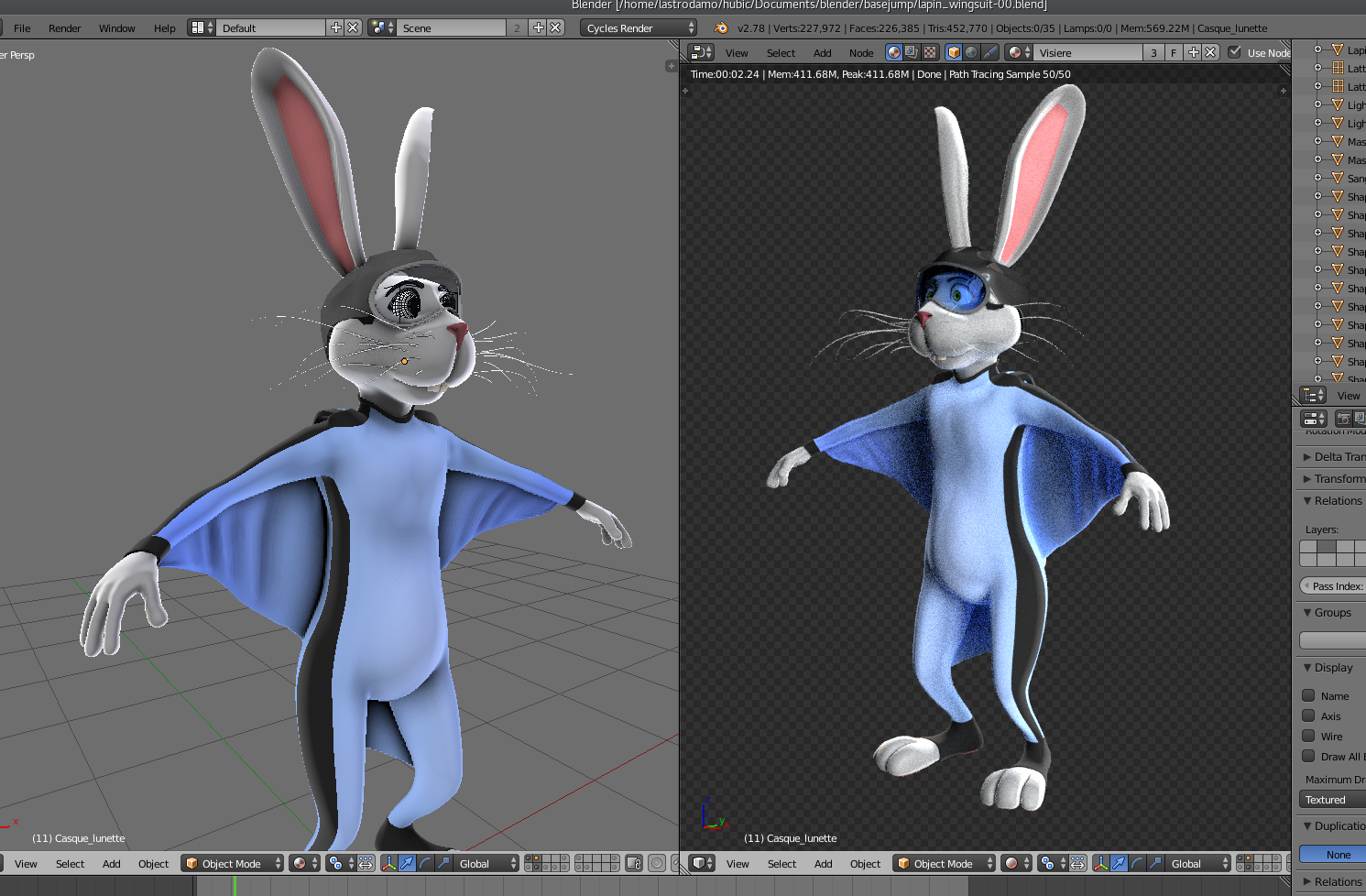
Task: Open Add menu in left viewport header
Action: (x=112, y=864)
